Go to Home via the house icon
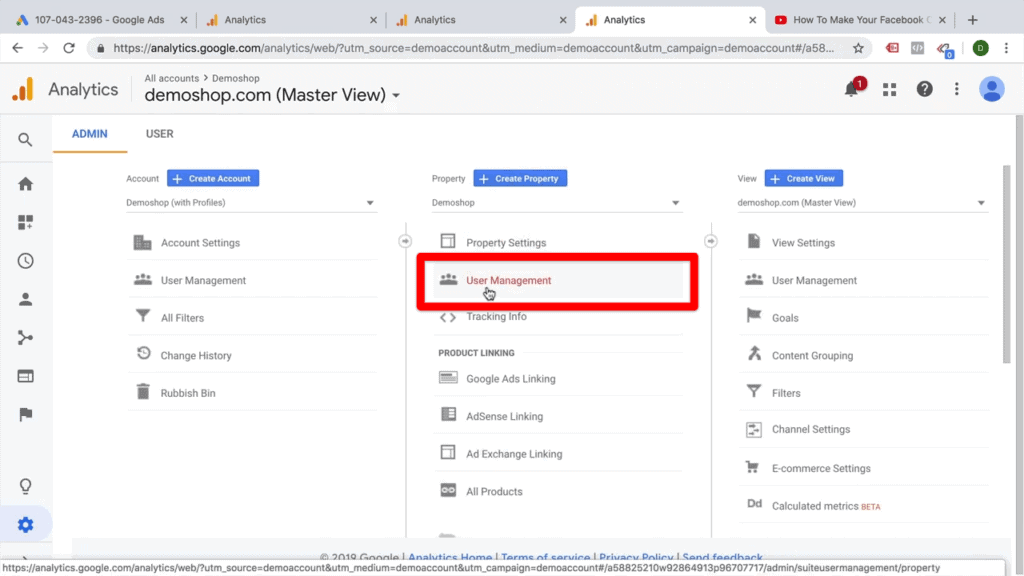This screenshot has height=576, width=1024. coord(25,184)
